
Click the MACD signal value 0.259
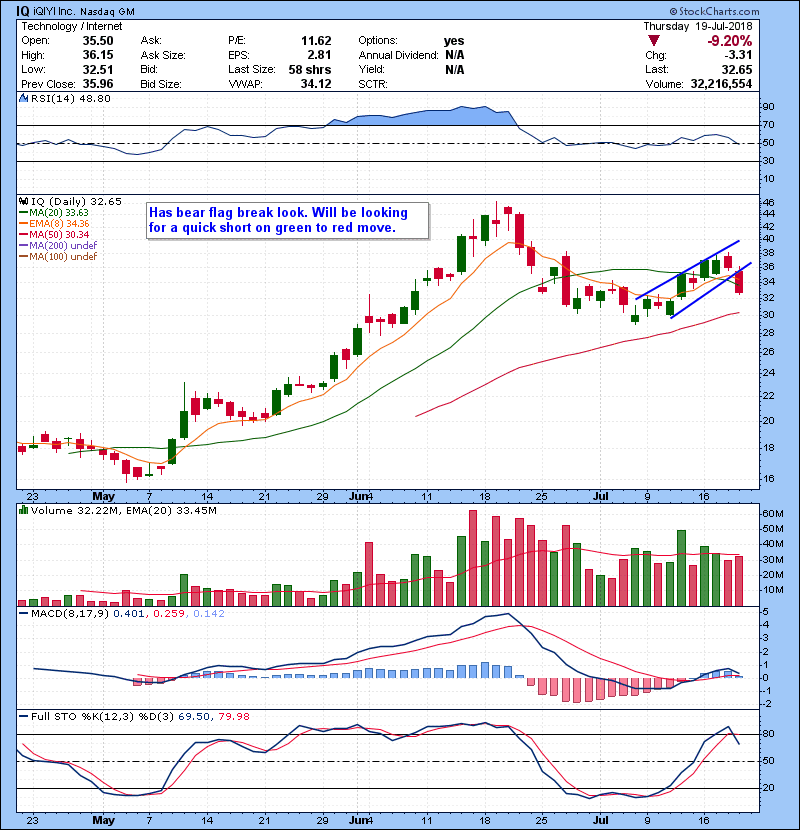(x=169, y=614)
